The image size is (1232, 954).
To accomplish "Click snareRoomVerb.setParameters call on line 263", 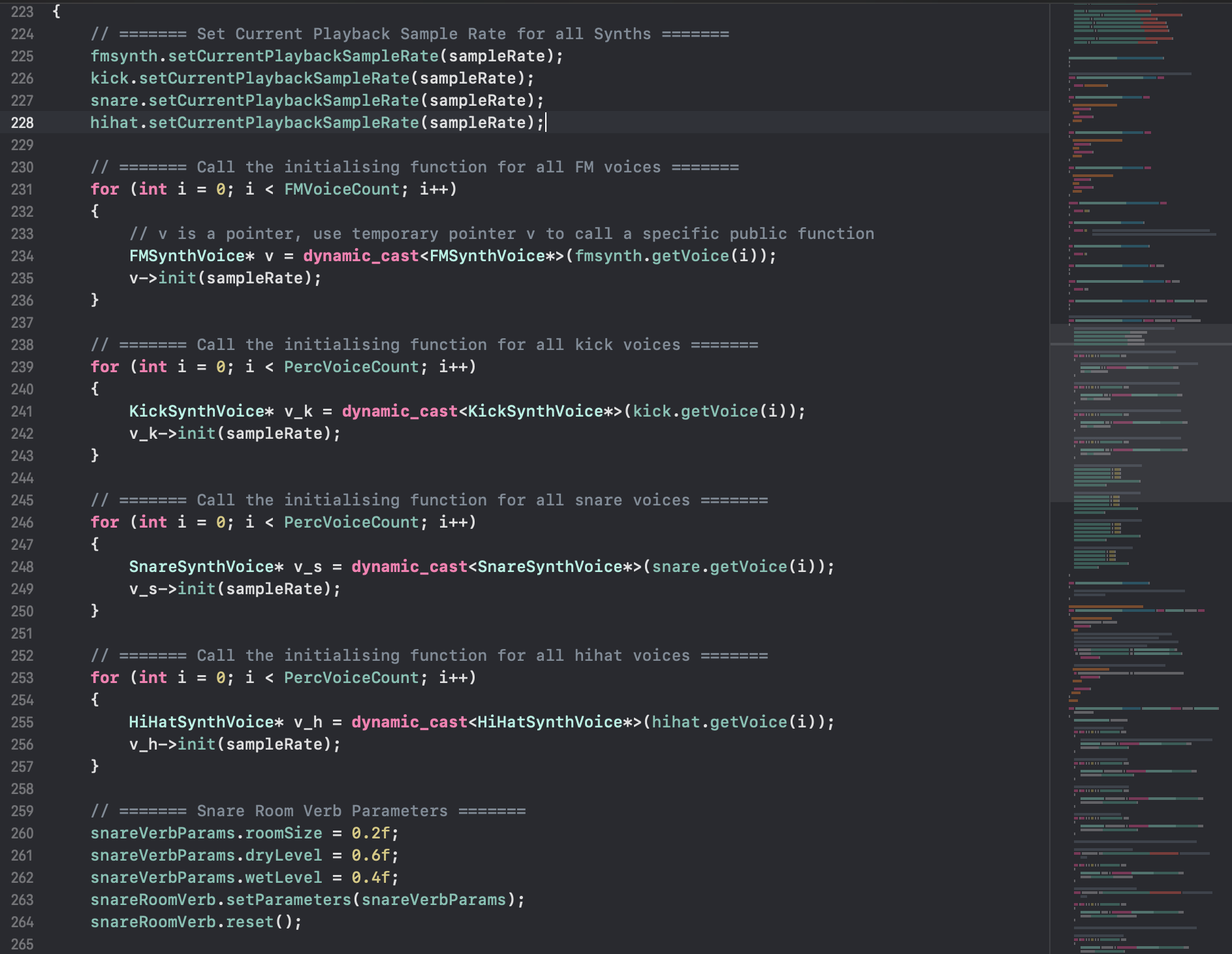I will (x=308, y=900).
